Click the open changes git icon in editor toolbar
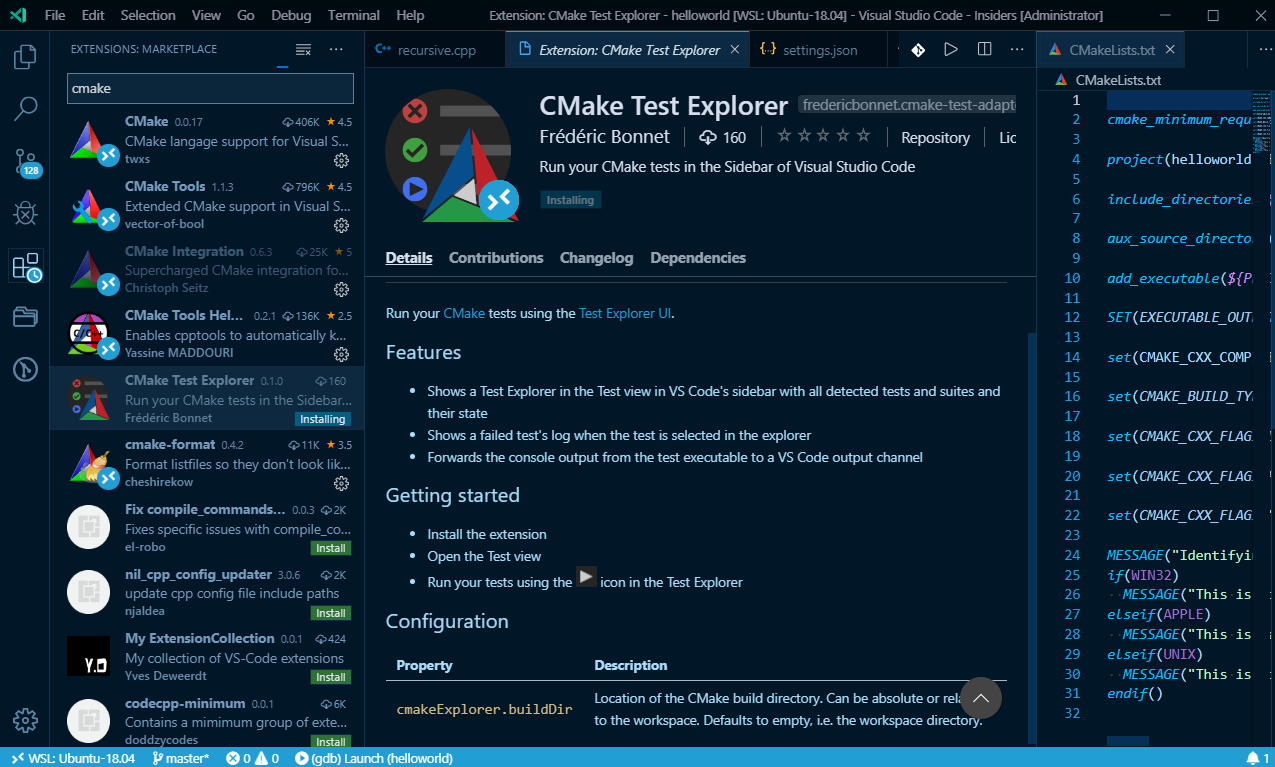This screenshot has width=1275, height=767. tap(918, 49)
